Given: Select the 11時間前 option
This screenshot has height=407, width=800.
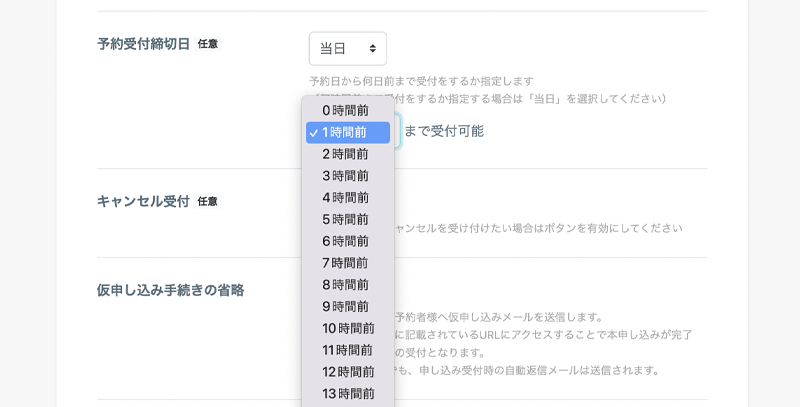Looking at the screenshot, I should 348,350.
